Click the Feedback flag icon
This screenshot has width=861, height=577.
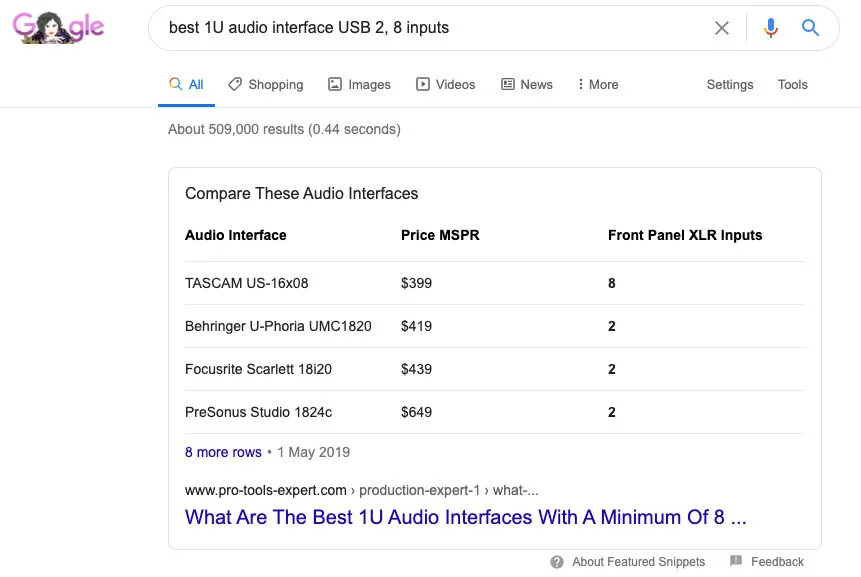point(736,562)
